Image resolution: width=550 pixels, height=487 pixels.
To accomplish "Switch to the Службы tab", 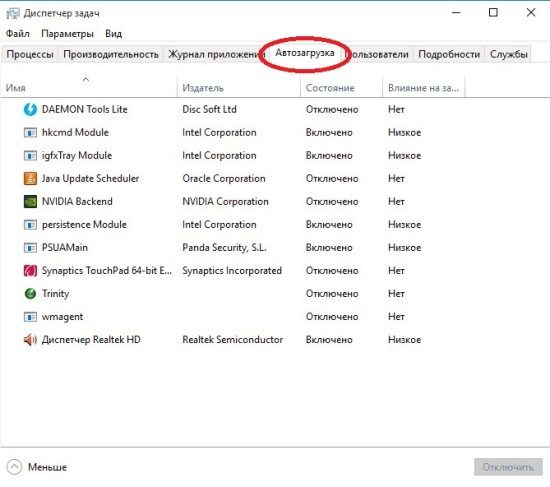I will click(509, 54).
